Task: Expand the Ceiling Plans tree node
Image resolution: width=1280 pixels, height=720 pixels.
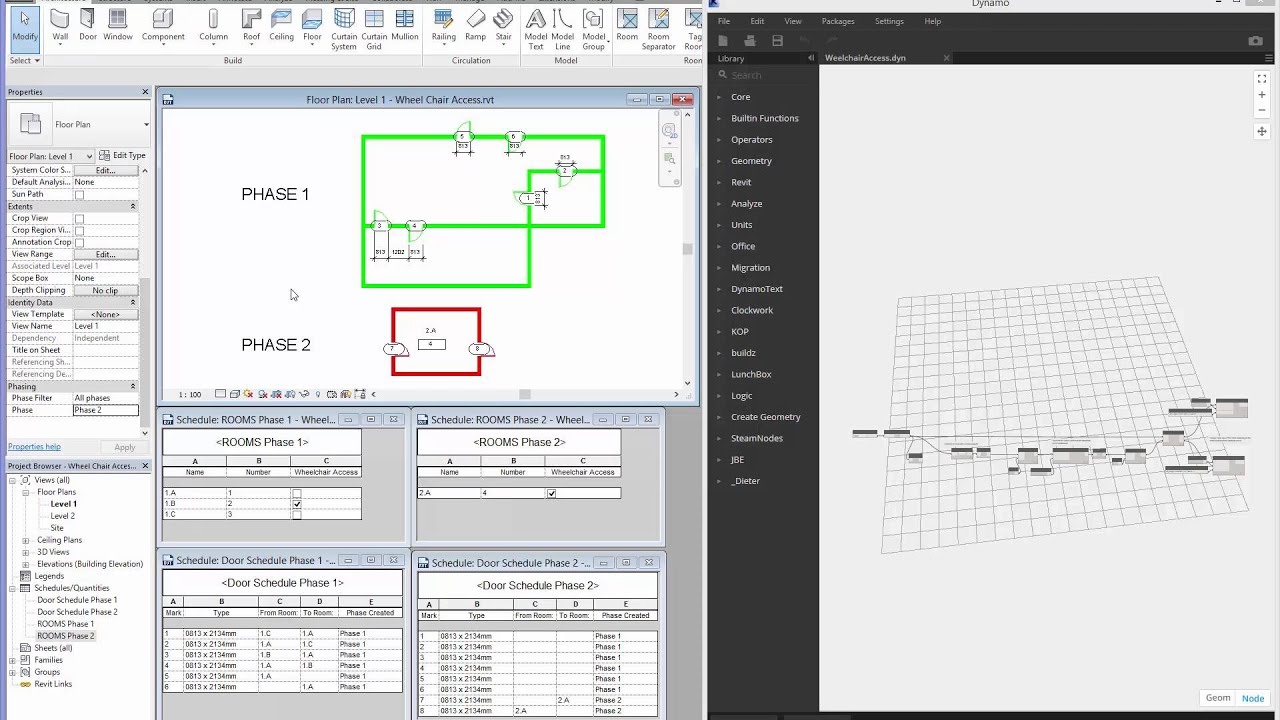Action: coord(26,540)
